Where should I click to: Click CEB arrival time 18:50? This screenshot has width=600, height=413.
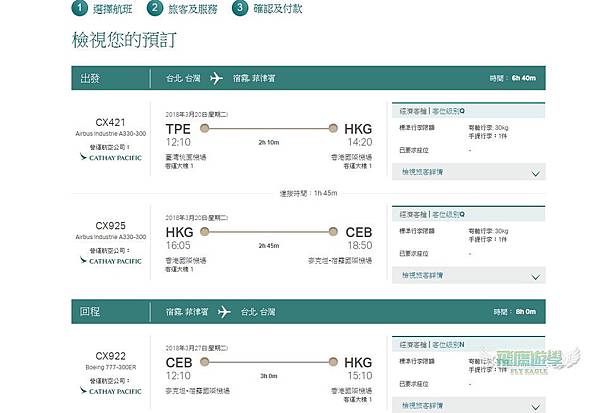(x=360, y=245)
